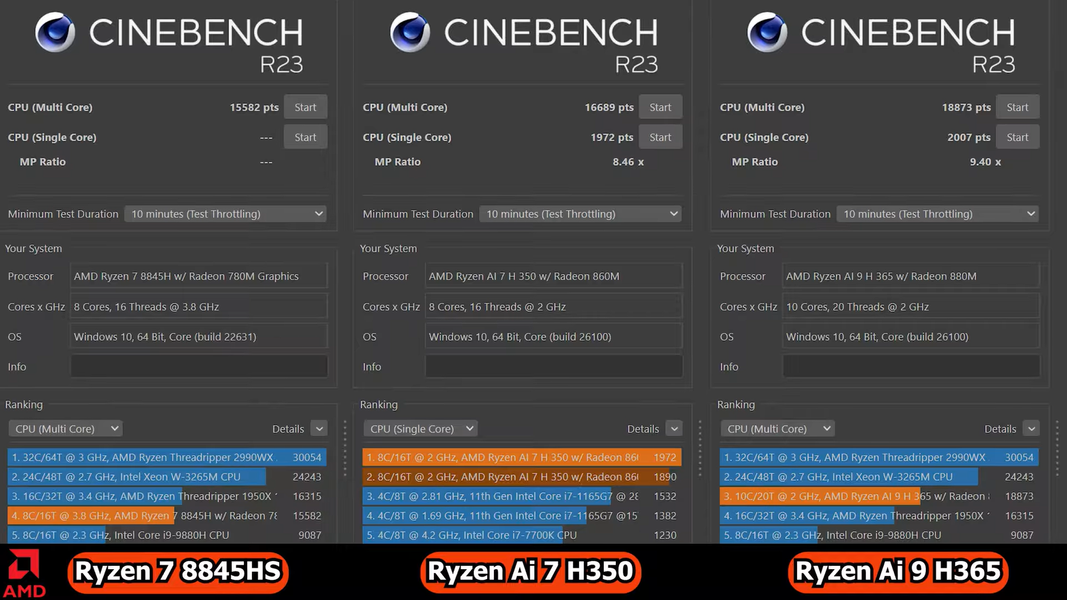1067x600 pixels.
Task: Open the CPU (Single Core) ranking dropdown
Action: [420, 429]
